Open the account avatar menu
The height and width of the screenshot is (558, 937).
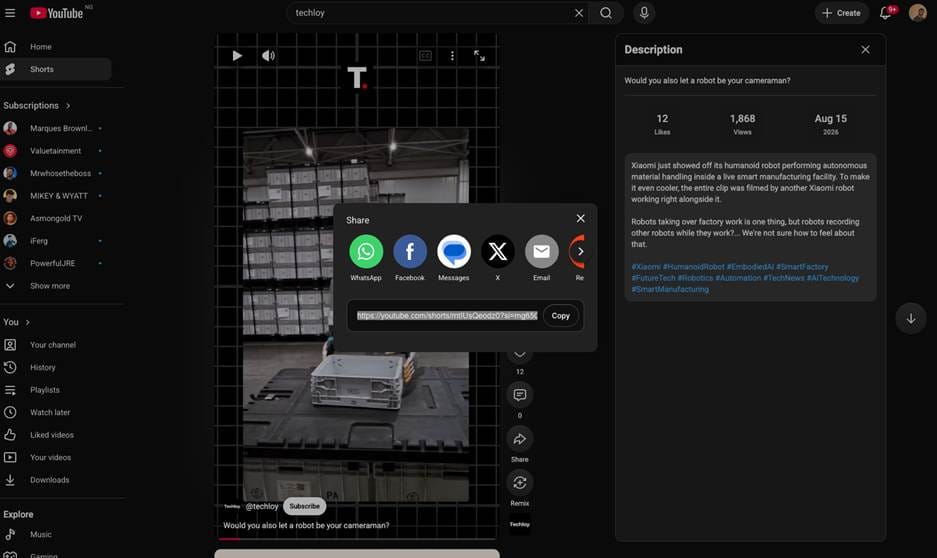point(918,13)
